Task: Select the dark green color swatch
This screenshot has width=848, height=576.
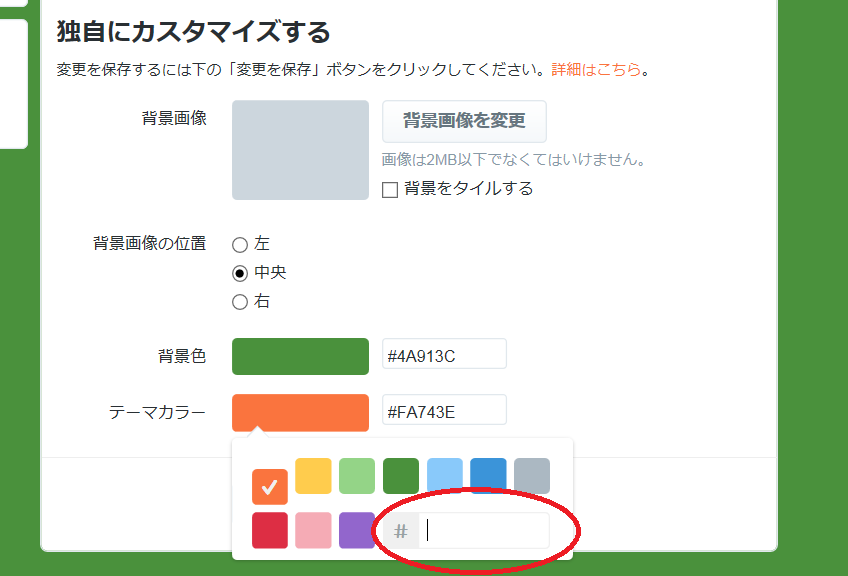Action: [x=401, y=476]
